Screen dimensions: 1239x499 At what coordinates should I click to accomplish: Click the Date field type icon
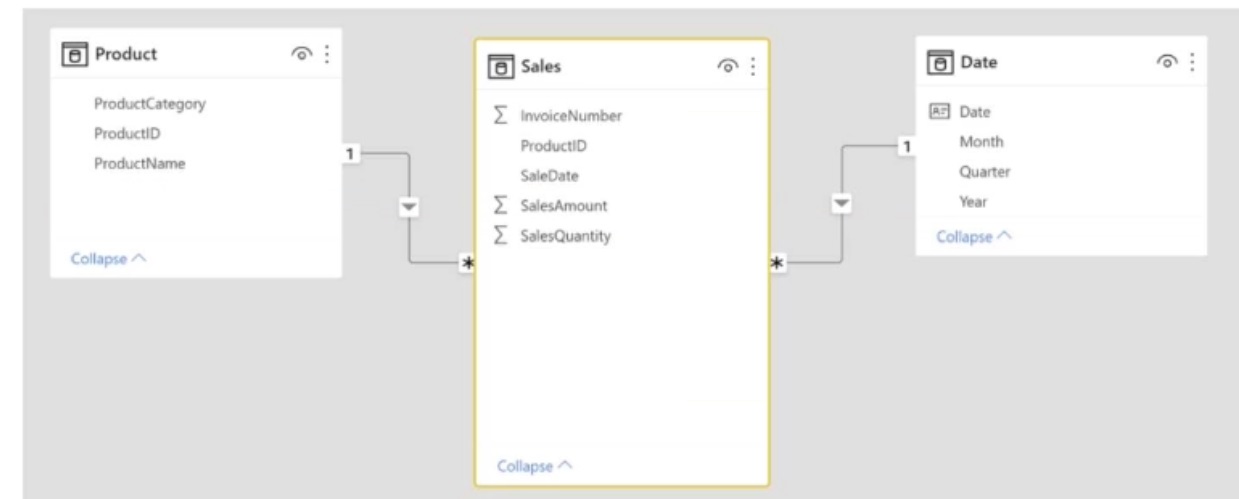[x=939, y=112]
